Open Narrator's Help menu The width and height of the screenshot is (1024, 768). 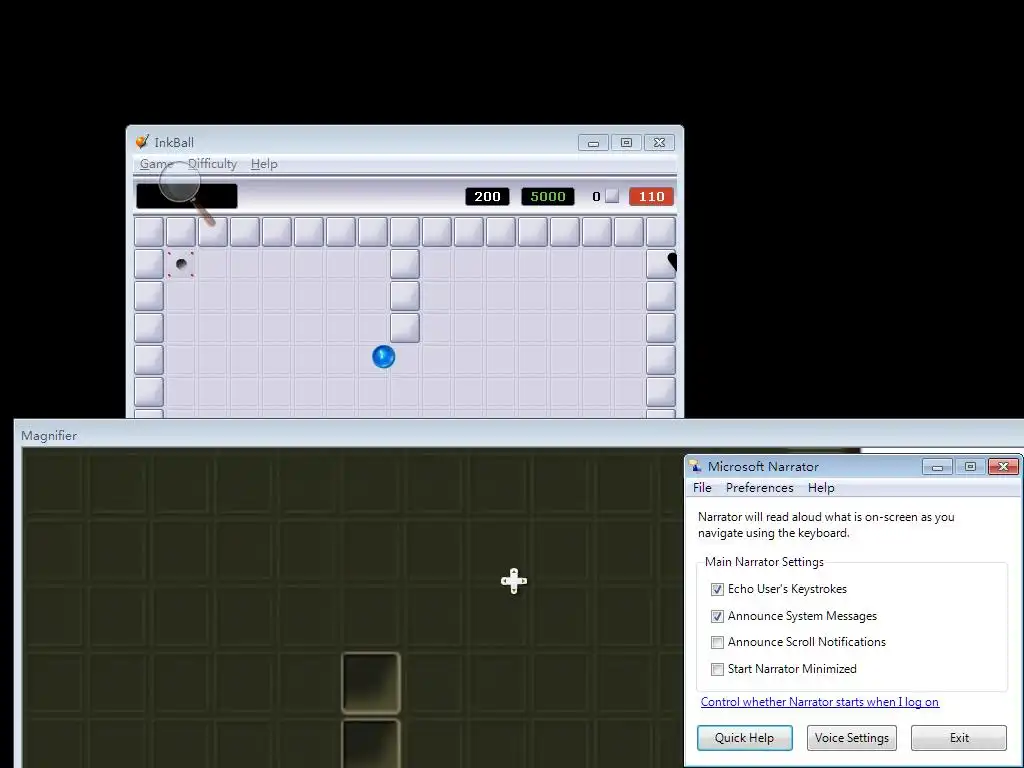pos(821,488)
